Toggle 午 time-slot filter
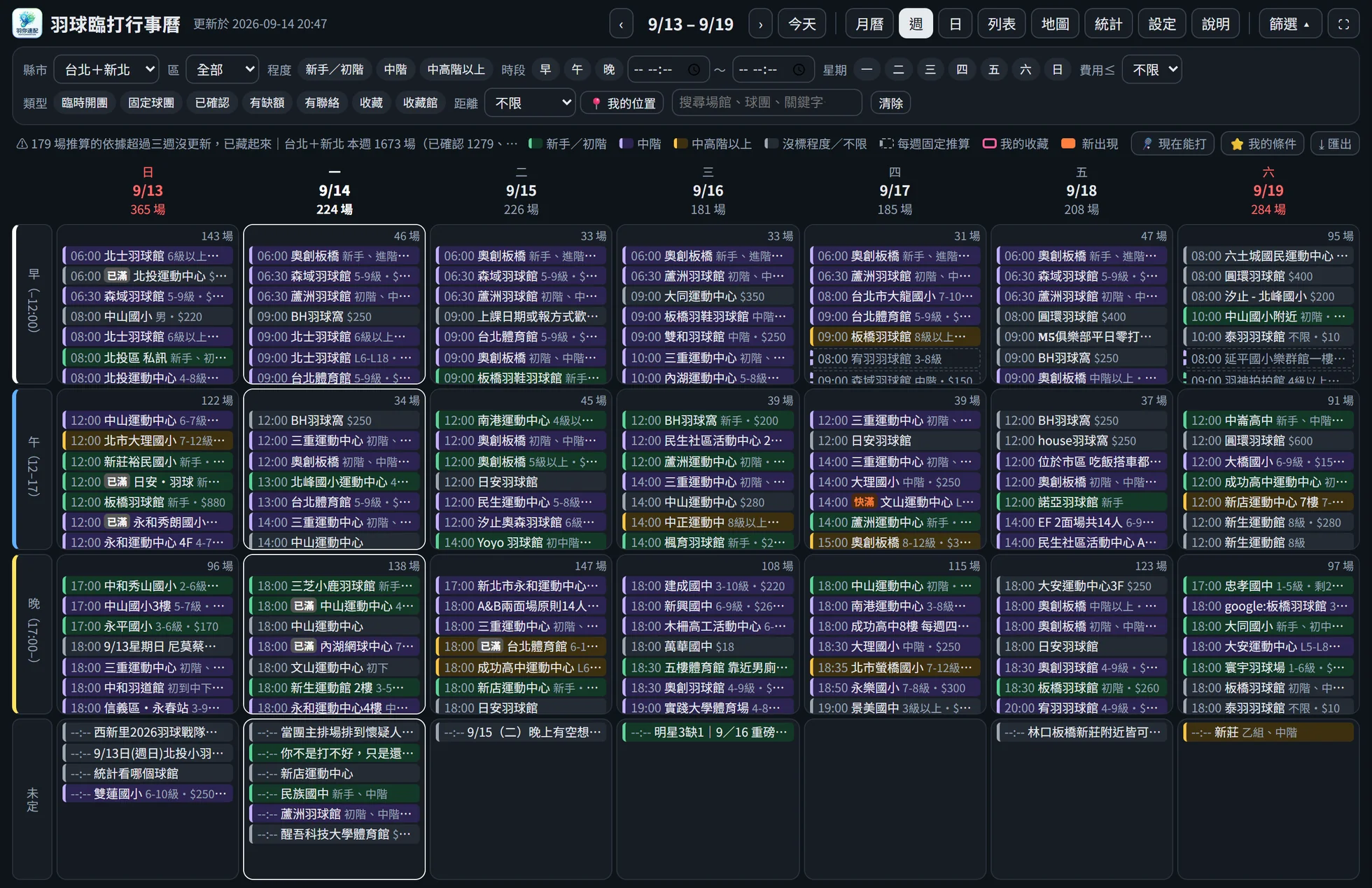The height and width of the screenshot is (888, 1372). click(x=577, y=69)
